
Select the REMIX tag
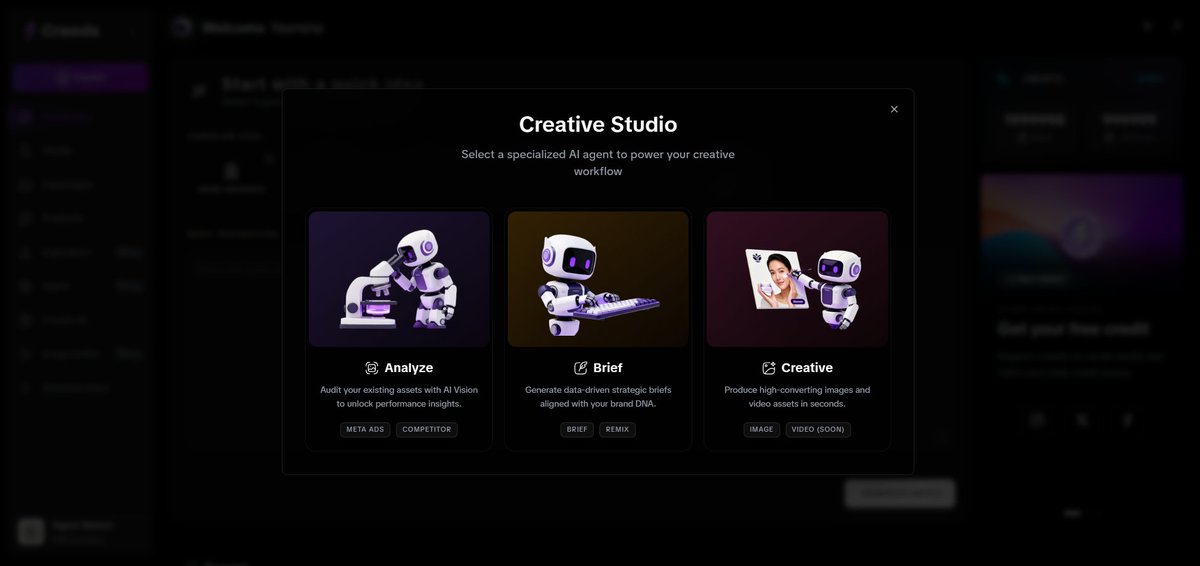click(618, 430)
